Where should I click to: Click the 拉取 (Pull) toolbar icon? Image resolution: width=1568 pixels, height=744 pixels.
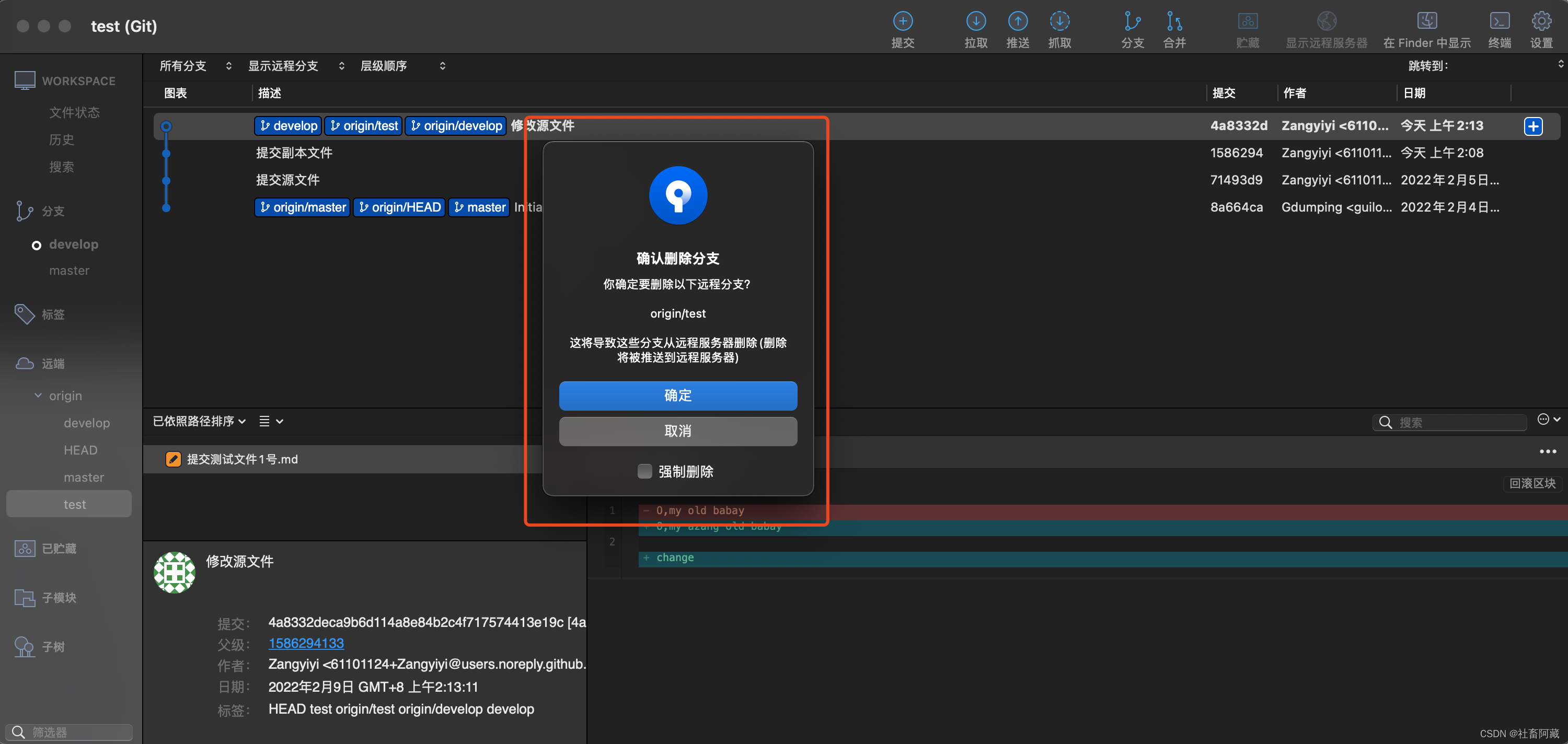coord(975,22)
